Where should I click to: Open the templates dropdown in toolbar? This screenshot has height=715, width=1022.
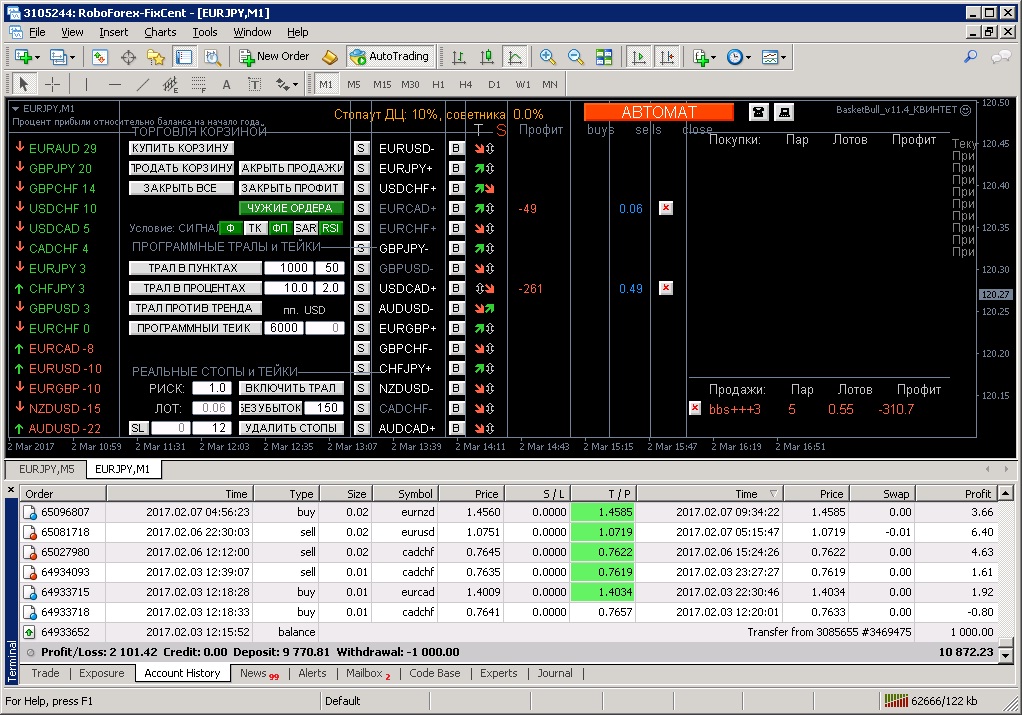(x=783, y=57)
